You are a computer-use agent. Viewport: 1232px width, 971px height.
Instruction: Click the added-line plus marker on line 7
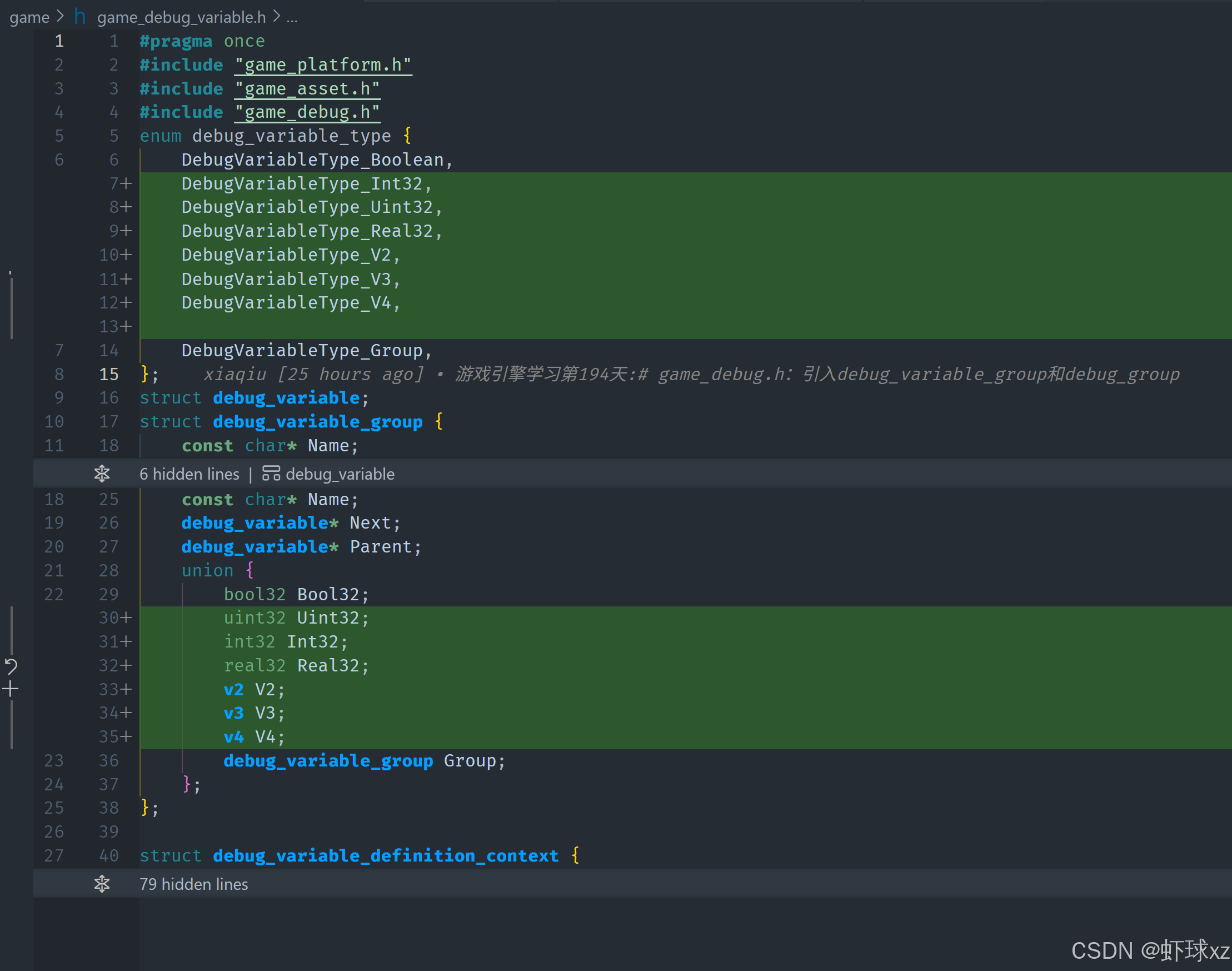(126, 183)
